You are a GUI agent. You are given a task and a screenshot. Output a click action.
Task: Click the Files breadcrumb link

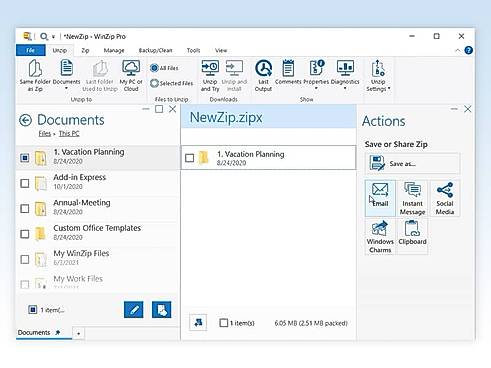click(x=44, y=134)
